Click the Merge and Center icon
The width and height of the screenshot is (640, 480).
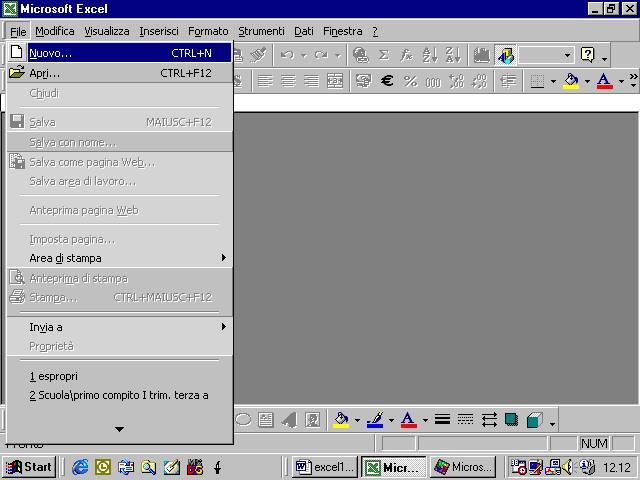[x=335, y=81]
